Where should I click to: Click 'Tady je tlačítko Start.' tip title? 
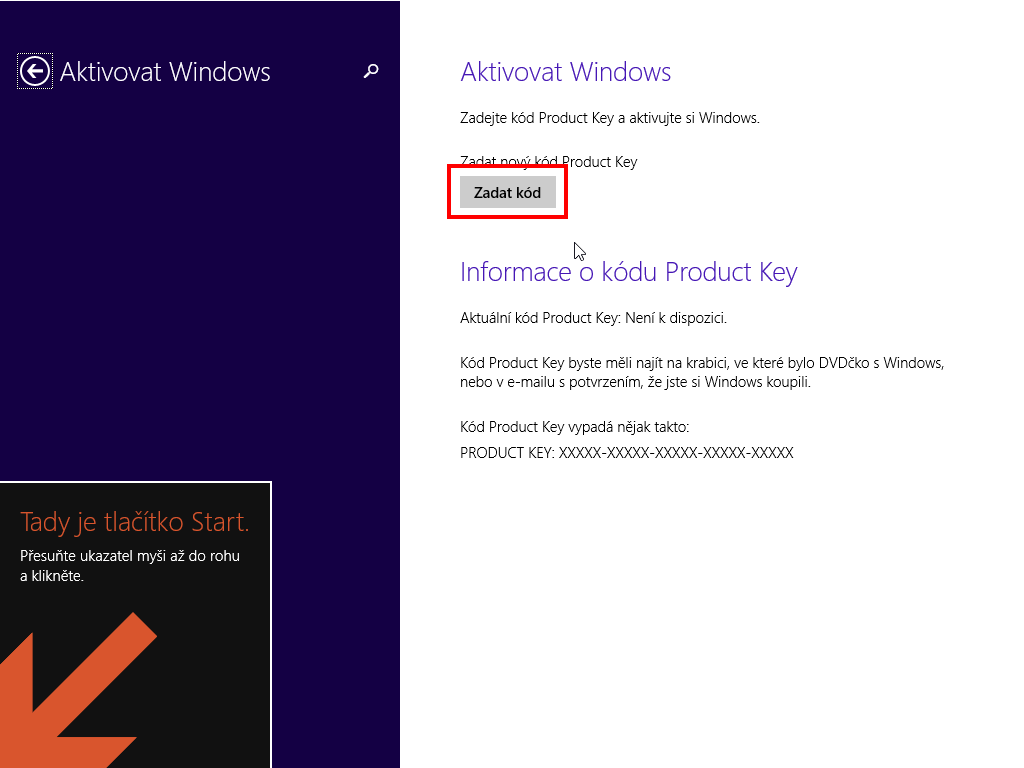coord(135,522)
